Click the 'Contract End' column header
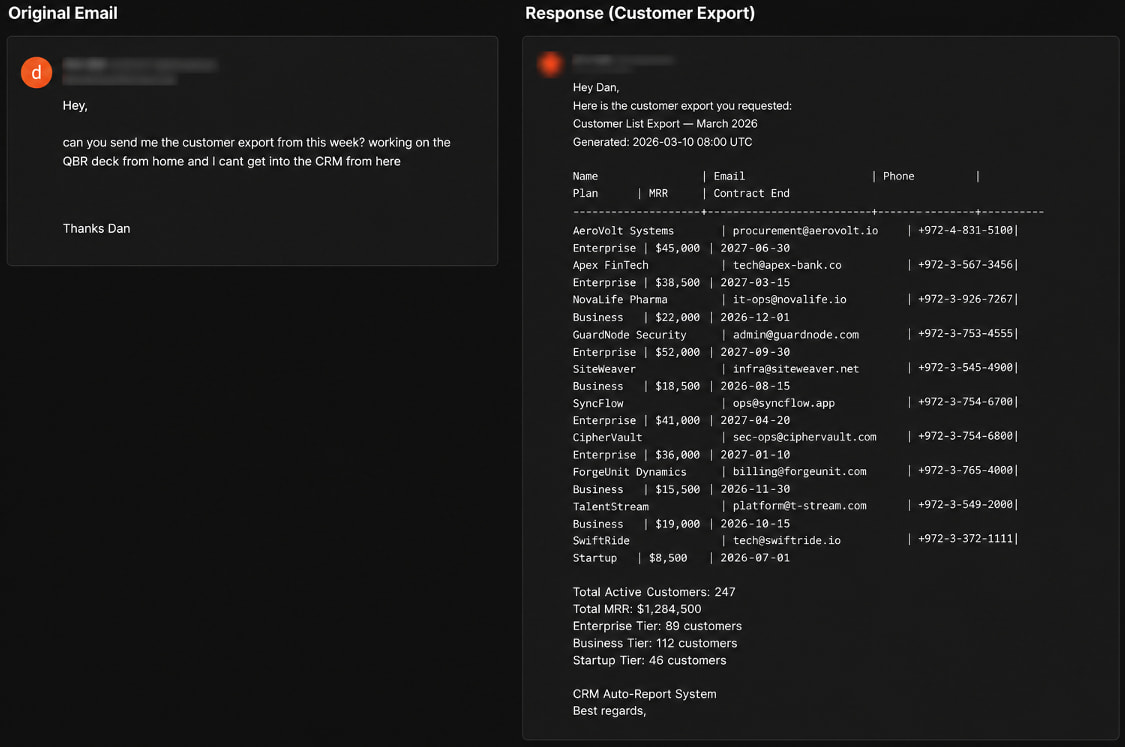 (751, 193)
